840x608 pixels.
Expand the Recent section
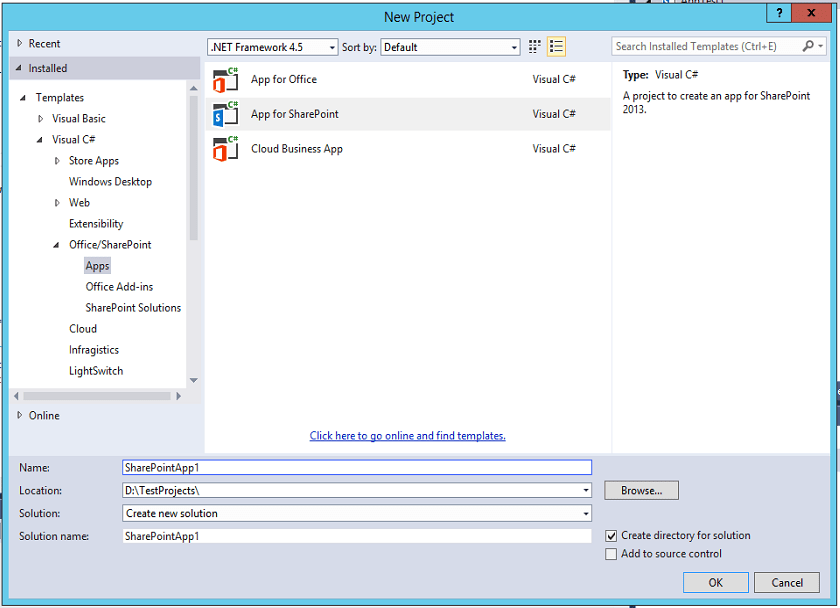point(20,43)
